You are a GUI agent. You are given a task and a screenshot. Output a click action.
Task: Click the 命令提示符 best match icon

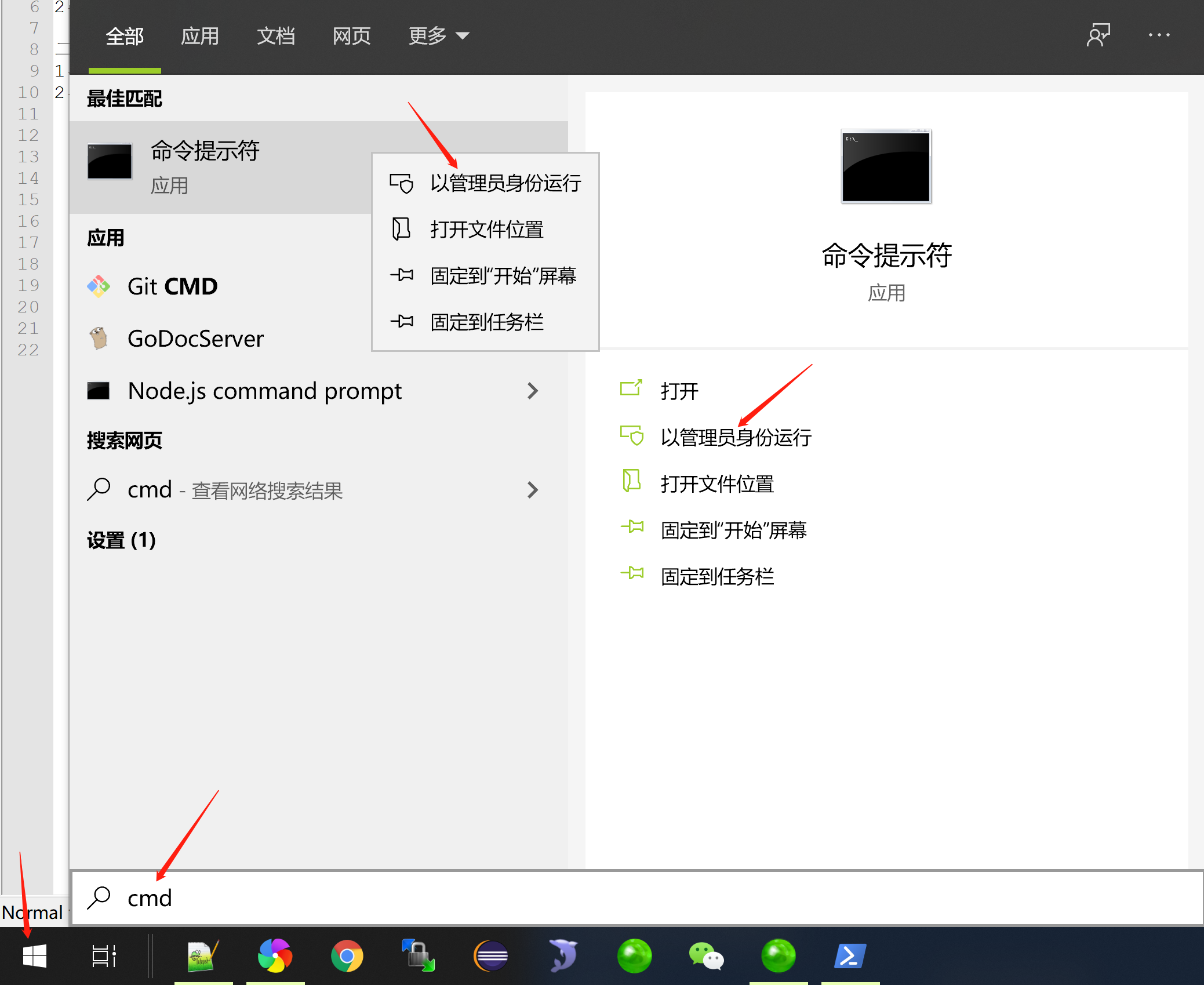(x=110, y=162)
